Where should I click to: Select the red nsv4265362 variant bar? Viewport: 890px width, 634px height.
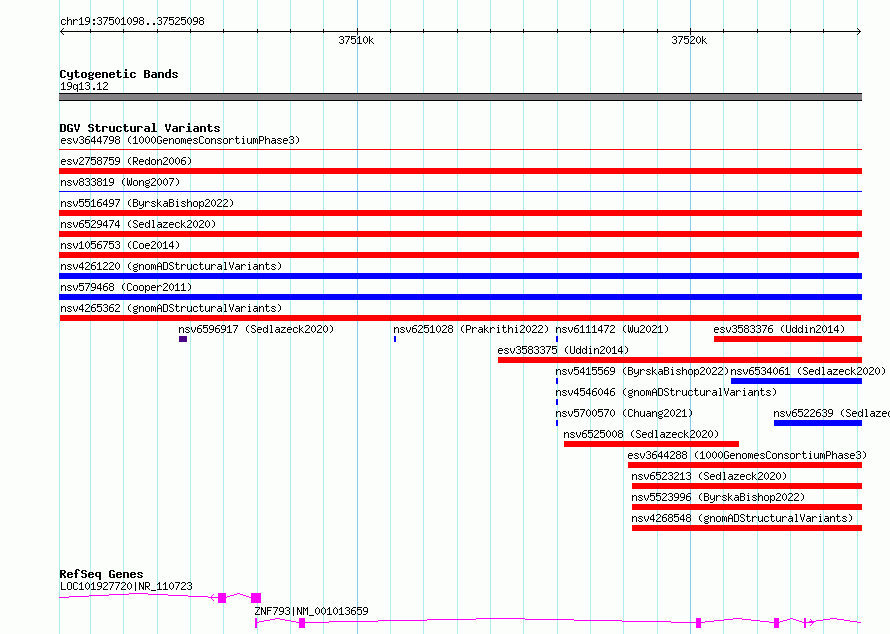[460, 318]
